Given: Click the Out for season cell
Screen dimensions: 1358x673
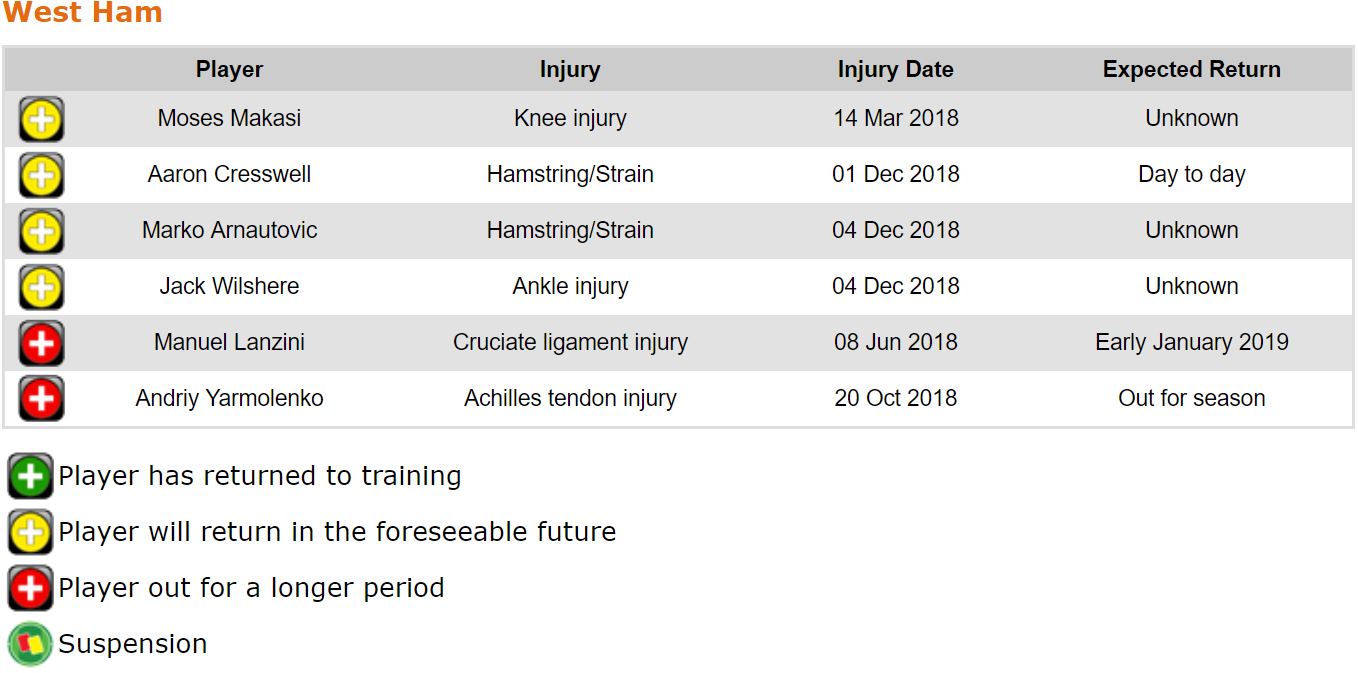Looking at the screenshot, I should (x=1191, y=398).
